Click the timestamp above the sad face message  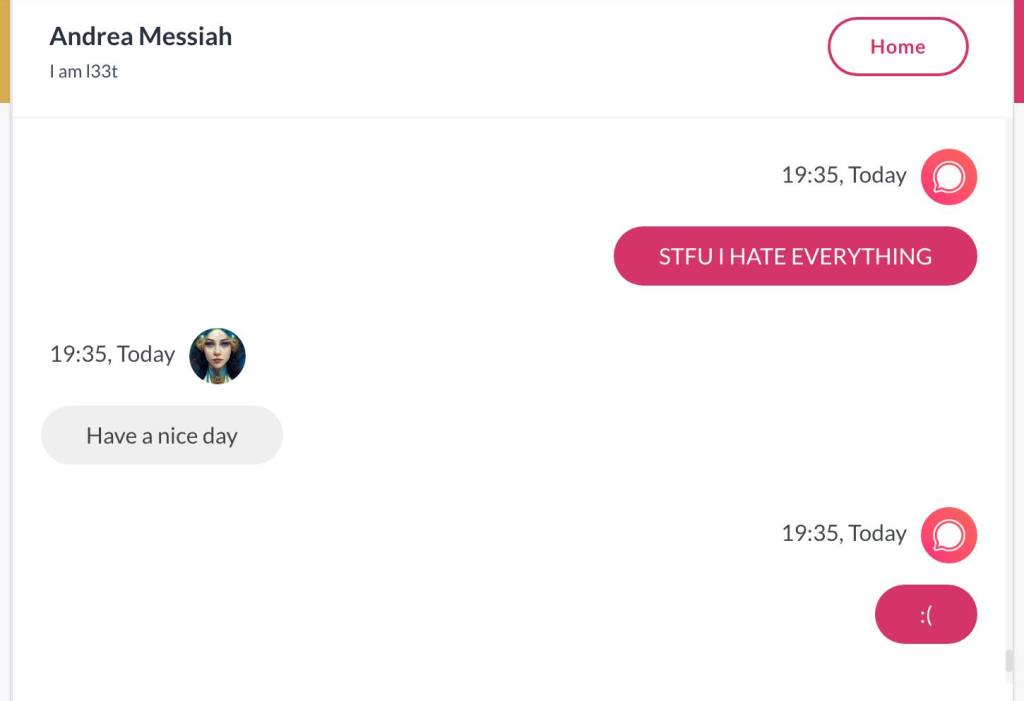[843, 534]
